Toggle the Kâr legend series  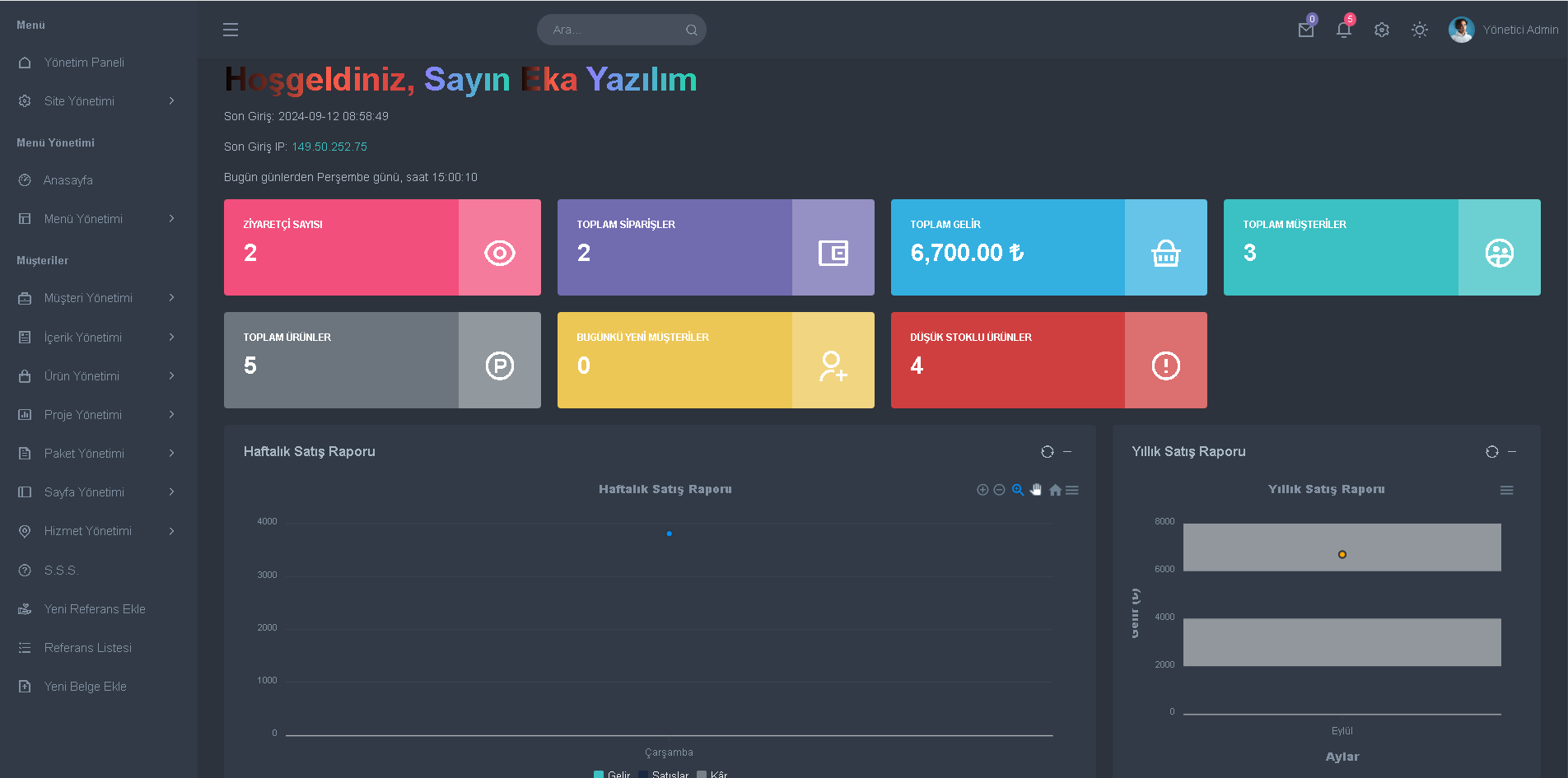(x=712, y=774)
